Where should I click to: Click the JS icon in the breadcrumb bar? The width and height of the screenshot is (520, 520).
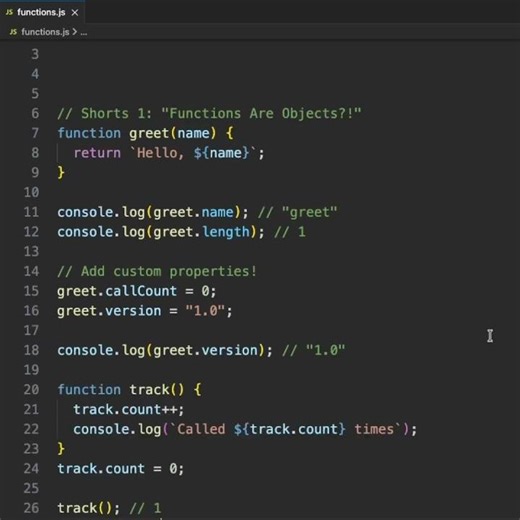[13, 32]
